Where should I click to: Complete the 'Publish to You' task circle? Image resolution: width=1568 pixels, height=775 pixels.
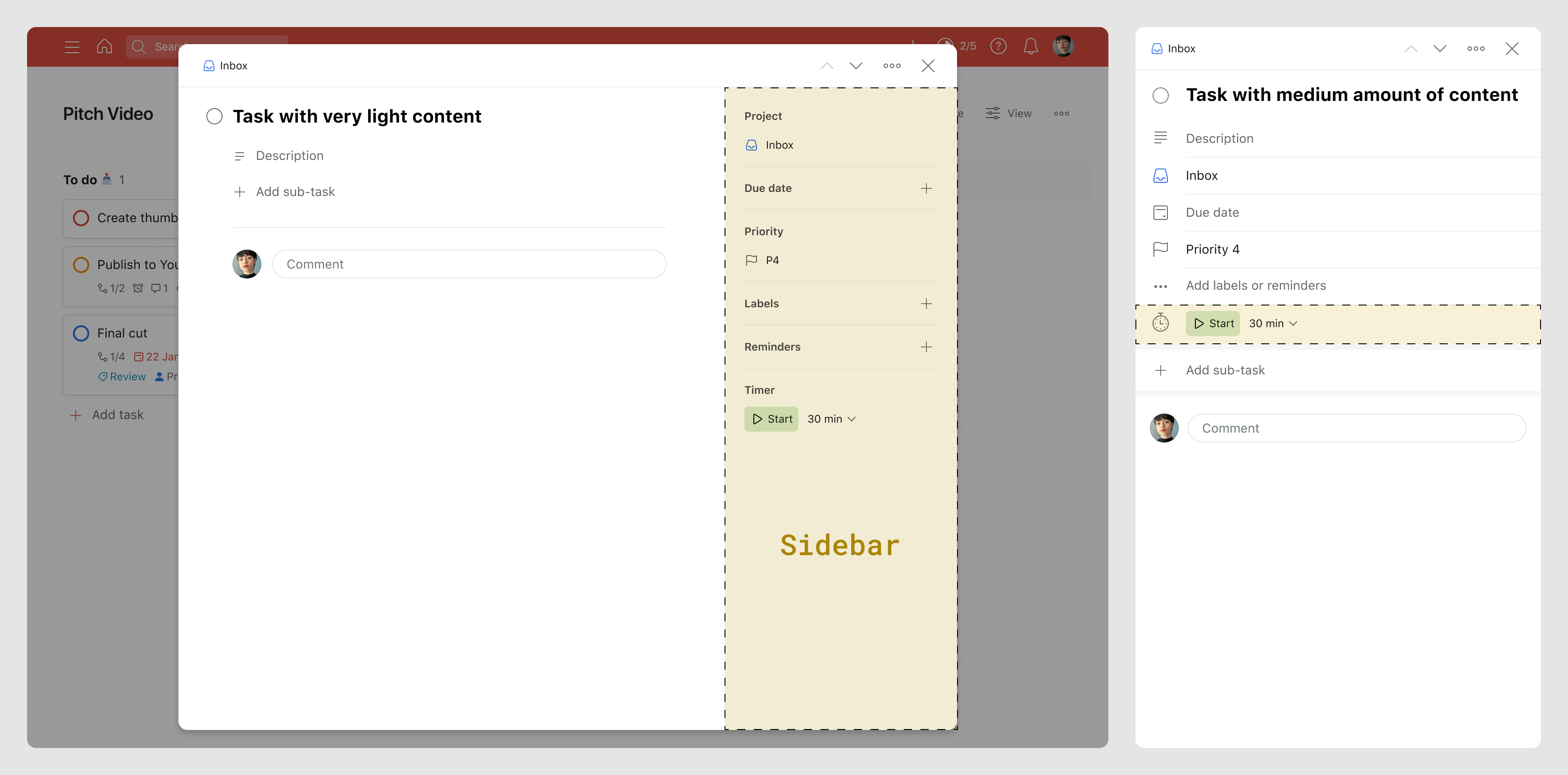point(81,265)
